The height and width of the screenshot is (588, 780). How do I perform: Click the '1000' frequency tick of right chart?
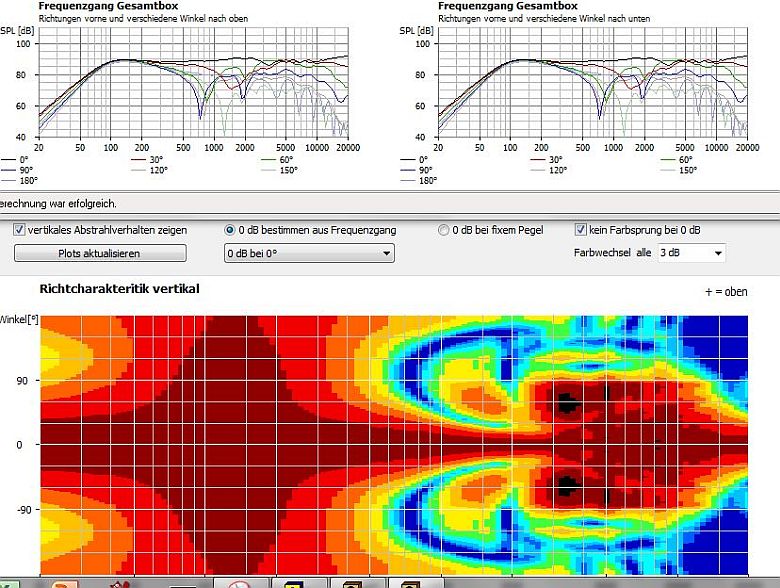[x=613, y=148]
